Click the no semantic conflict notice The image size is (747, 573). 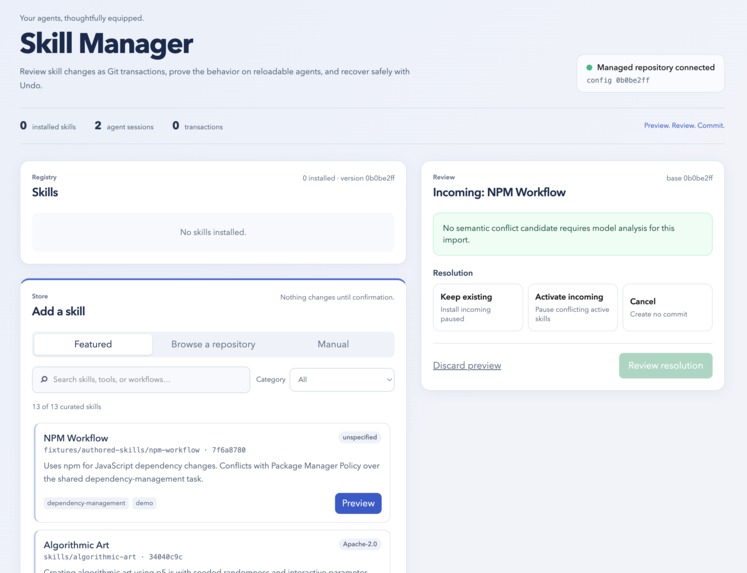(573, 234)
